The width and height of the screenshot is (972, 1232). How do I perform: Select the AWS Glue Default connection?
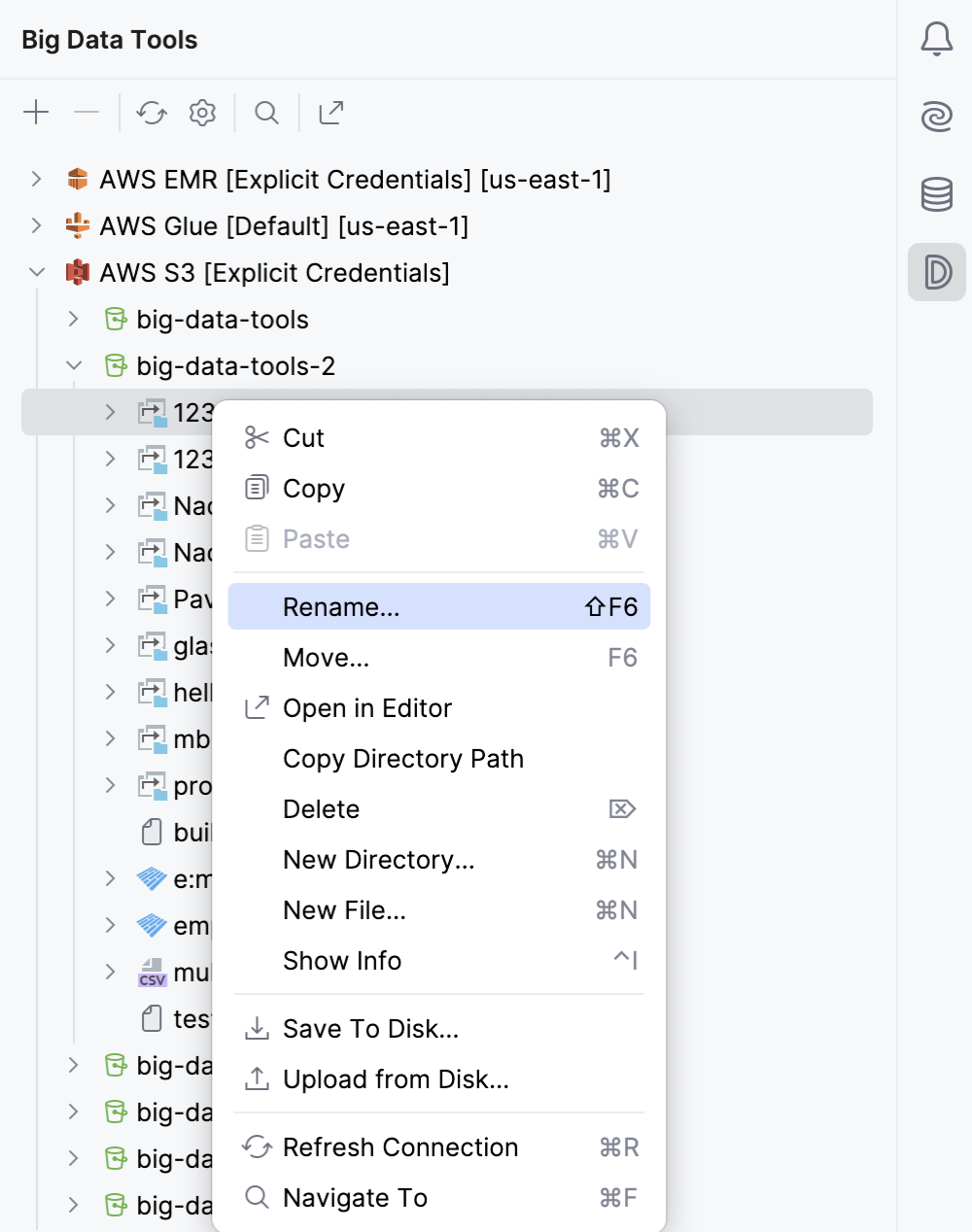[x=282, y=225]
